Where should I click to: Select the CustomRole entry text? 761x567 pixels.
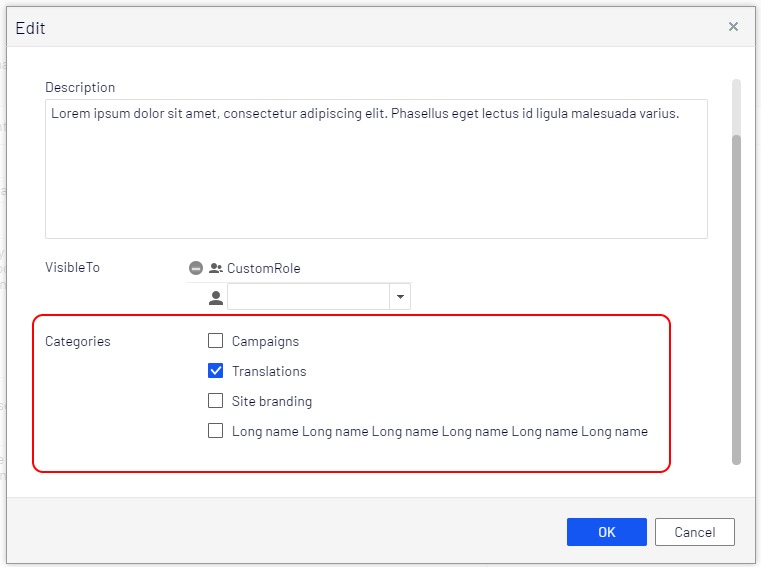tap(263, 268)
